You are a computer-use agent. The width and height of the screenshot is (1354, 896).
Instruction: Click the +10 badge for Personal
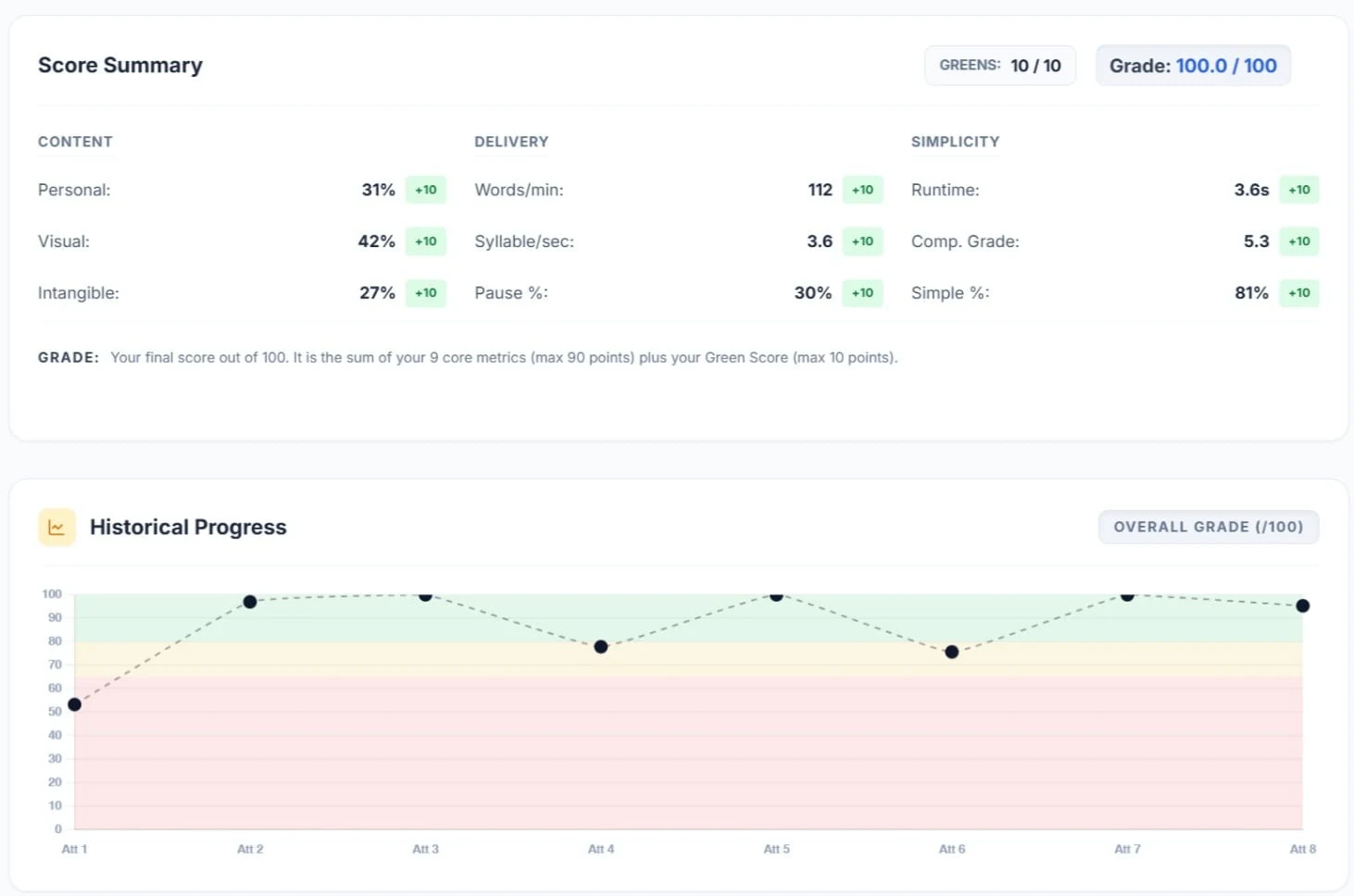coord(426,190)
